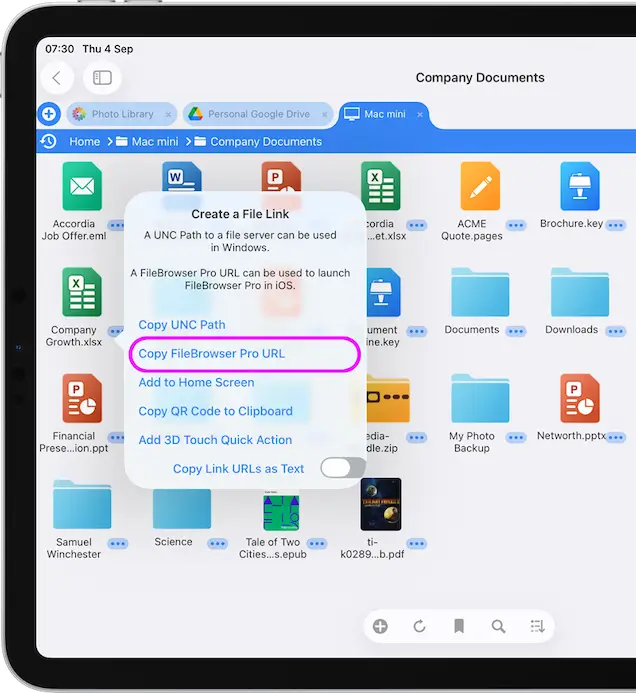Image resolution: width=636 pixels, height=693 pixels.
Task: Go to Home in the breadcrumb path
Action: 85,142
